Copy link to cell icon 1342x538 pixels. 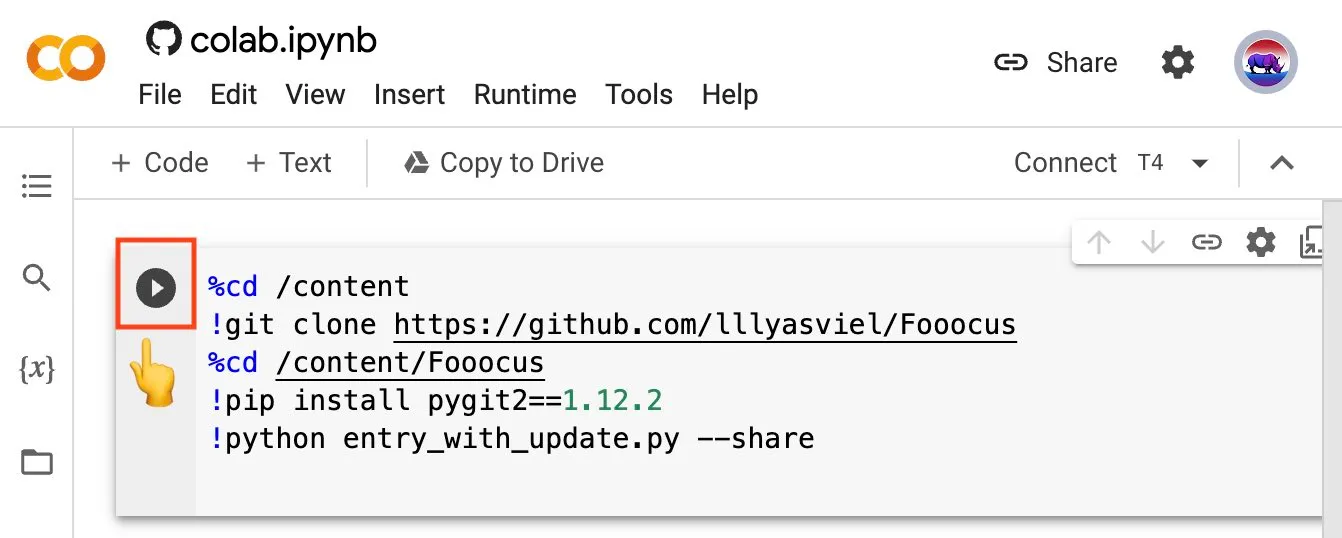tap(1207, 242)
